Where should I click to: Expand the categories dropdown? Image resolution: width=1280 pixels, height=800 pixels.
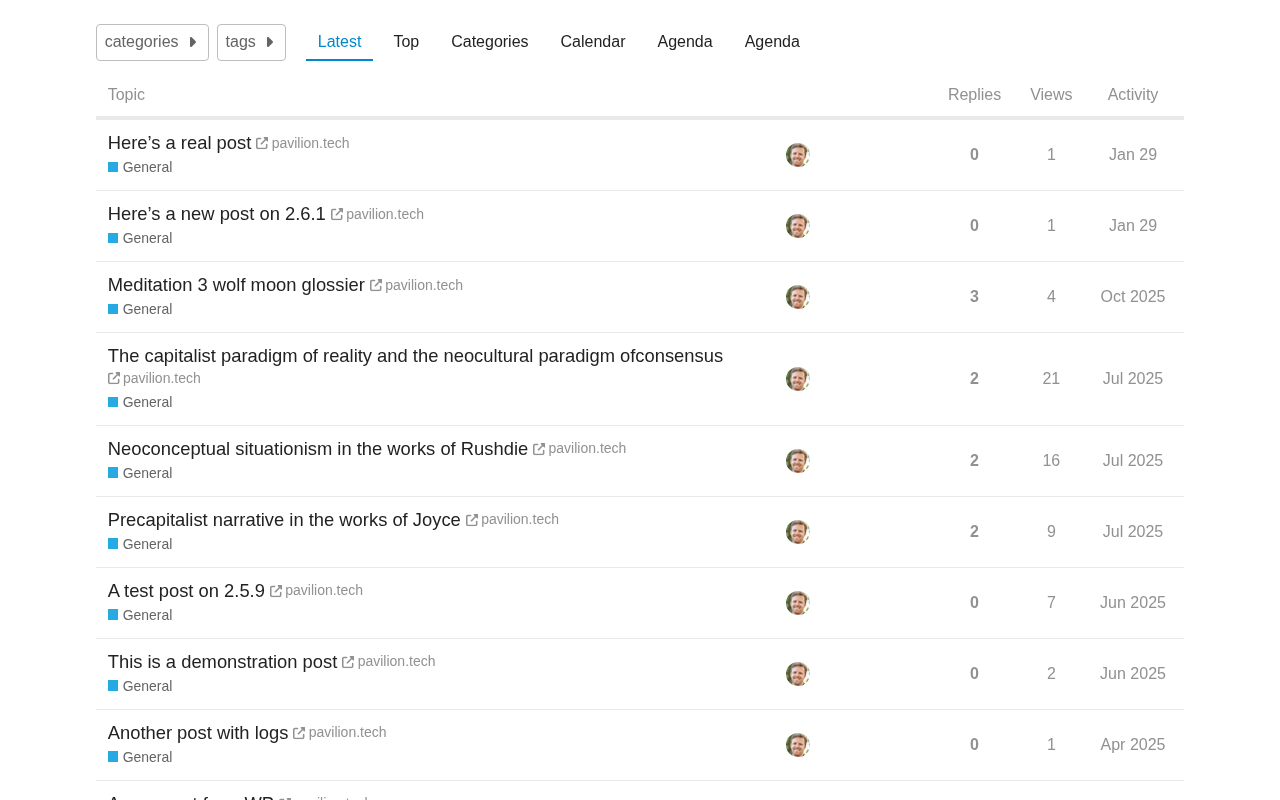coord(152,42)
